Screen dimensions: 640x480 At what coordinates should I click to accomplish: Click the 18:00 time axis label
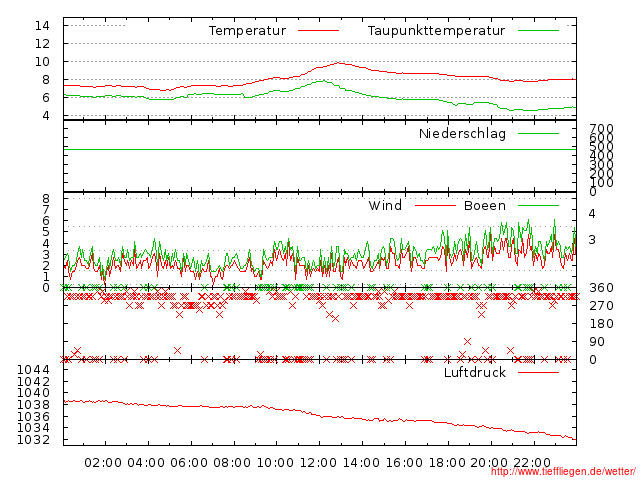click(447, 463)
